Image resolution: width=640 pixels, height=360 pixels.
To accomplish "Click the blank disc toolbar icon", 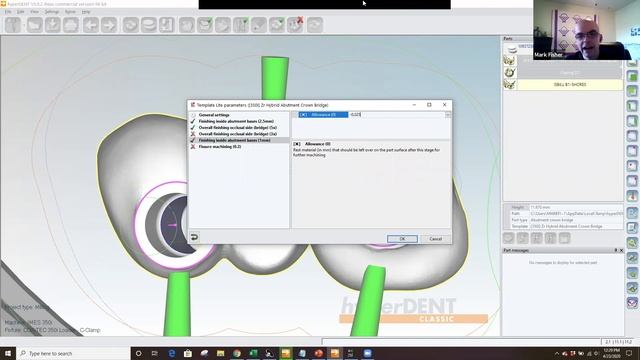I will click(x=149, y=25).
